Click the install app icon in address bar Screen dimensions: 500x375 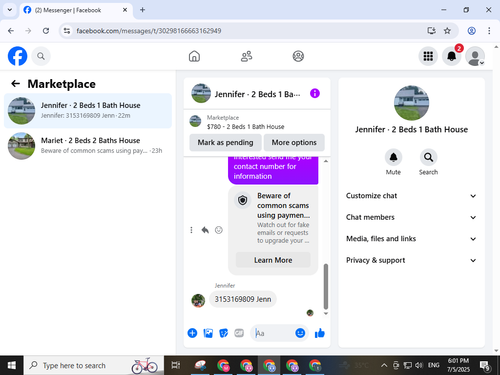[431, 31]
